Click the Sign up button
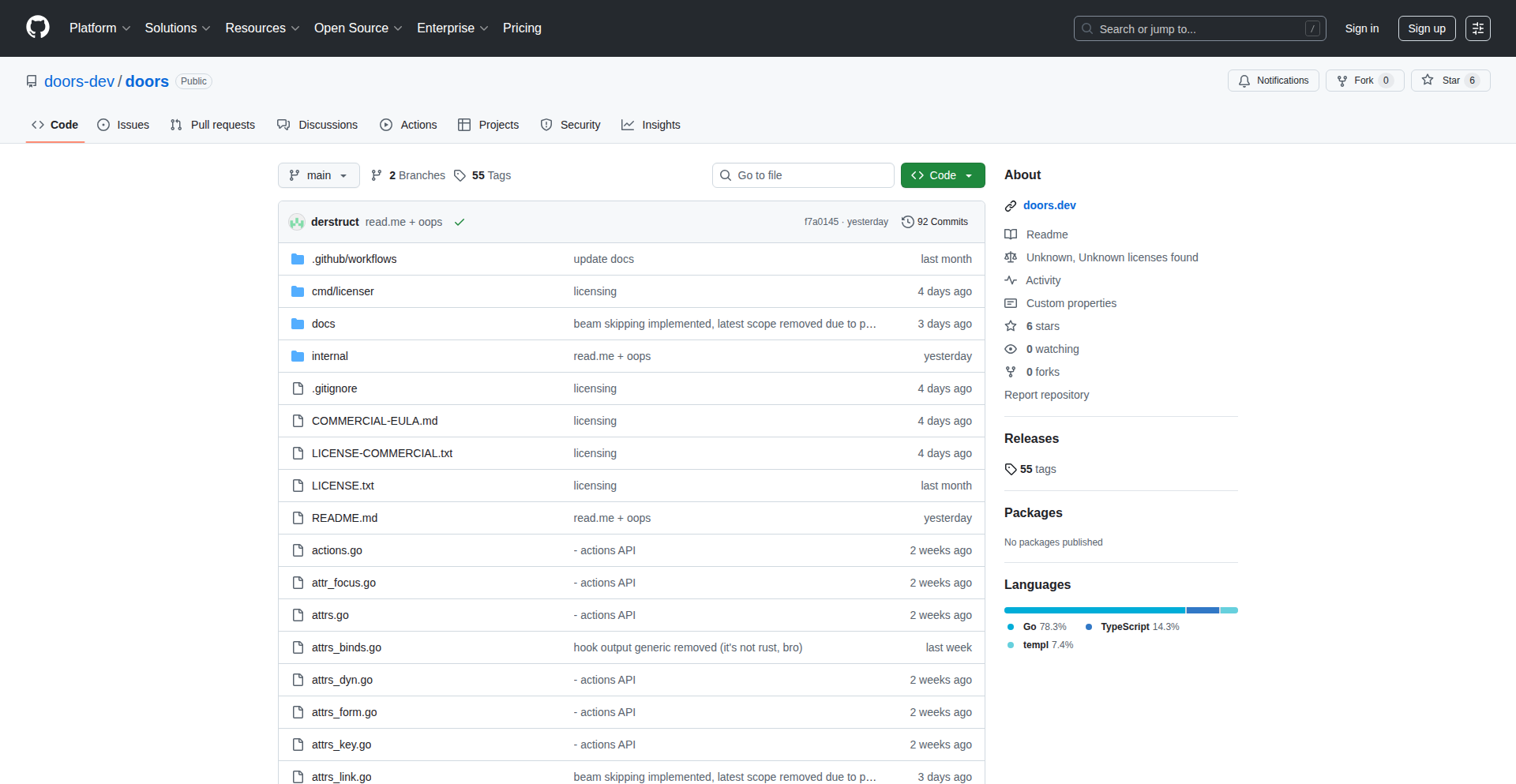 click(1427, 28)
